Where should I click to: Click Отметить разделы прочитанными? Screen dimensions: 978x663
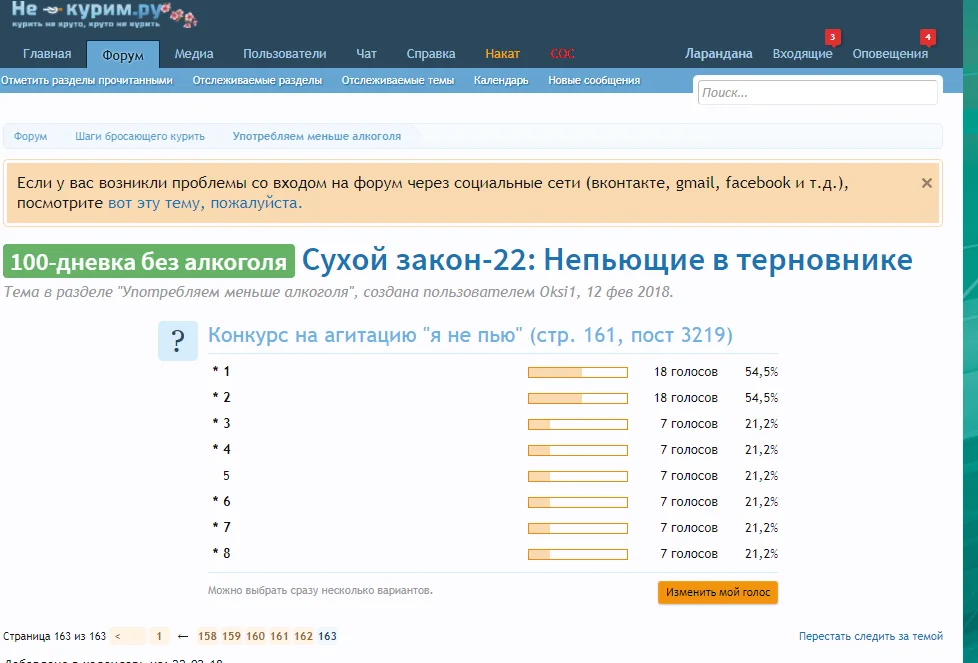click(x=87, y=80)
